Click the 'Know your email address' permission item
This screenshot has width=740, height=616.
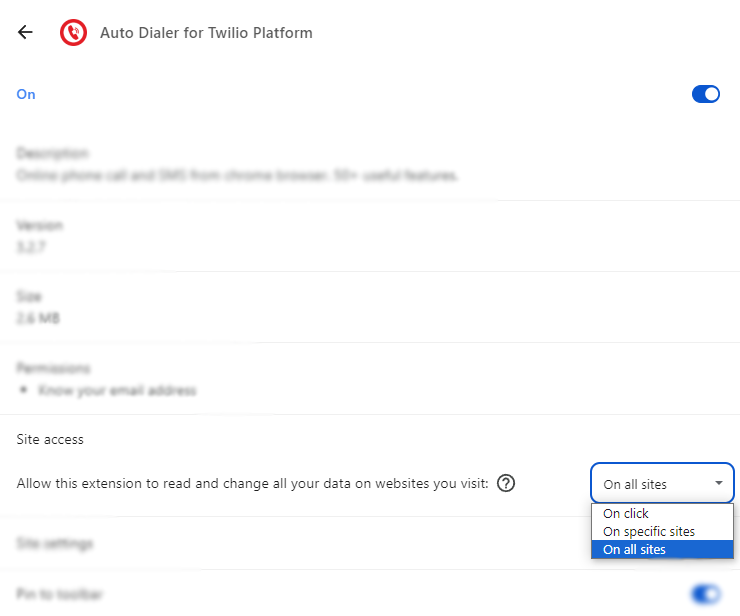pos(116,390)
